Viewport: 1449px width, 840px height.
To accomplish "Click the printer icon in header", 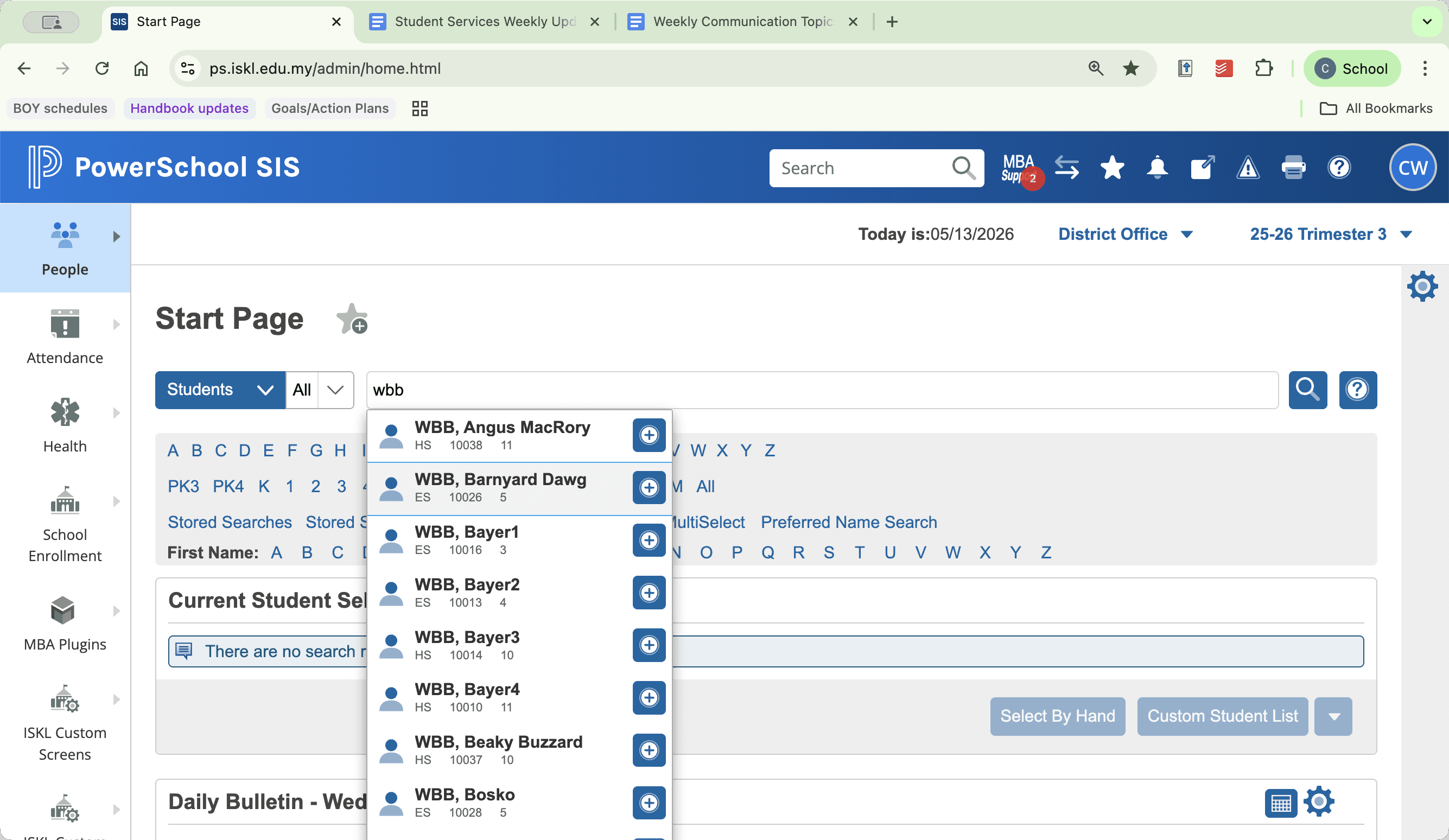I will (x=1293, y=168).
